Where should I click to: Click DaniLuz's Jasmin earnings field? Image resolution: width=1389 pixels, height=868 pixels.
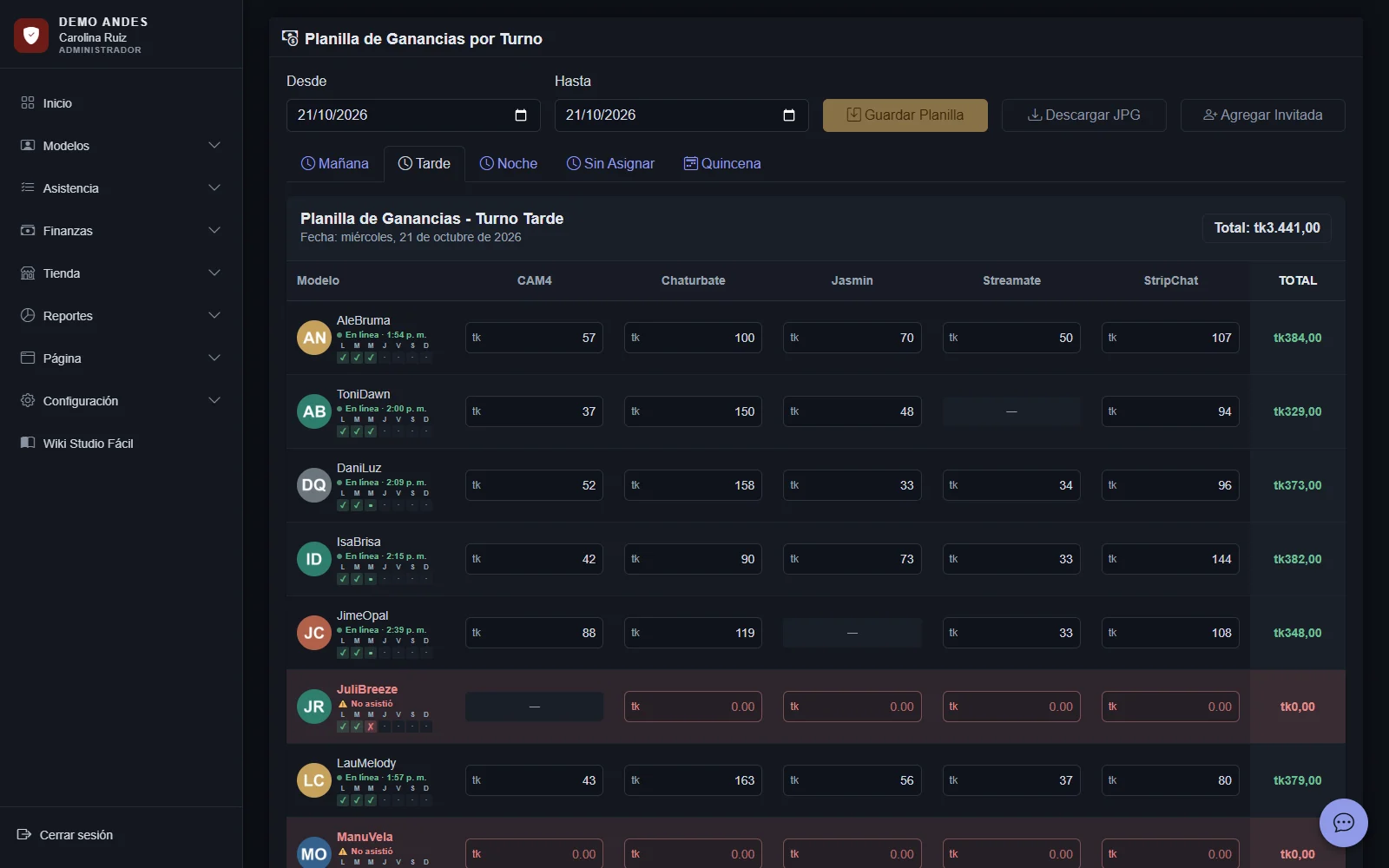(852, 485)
